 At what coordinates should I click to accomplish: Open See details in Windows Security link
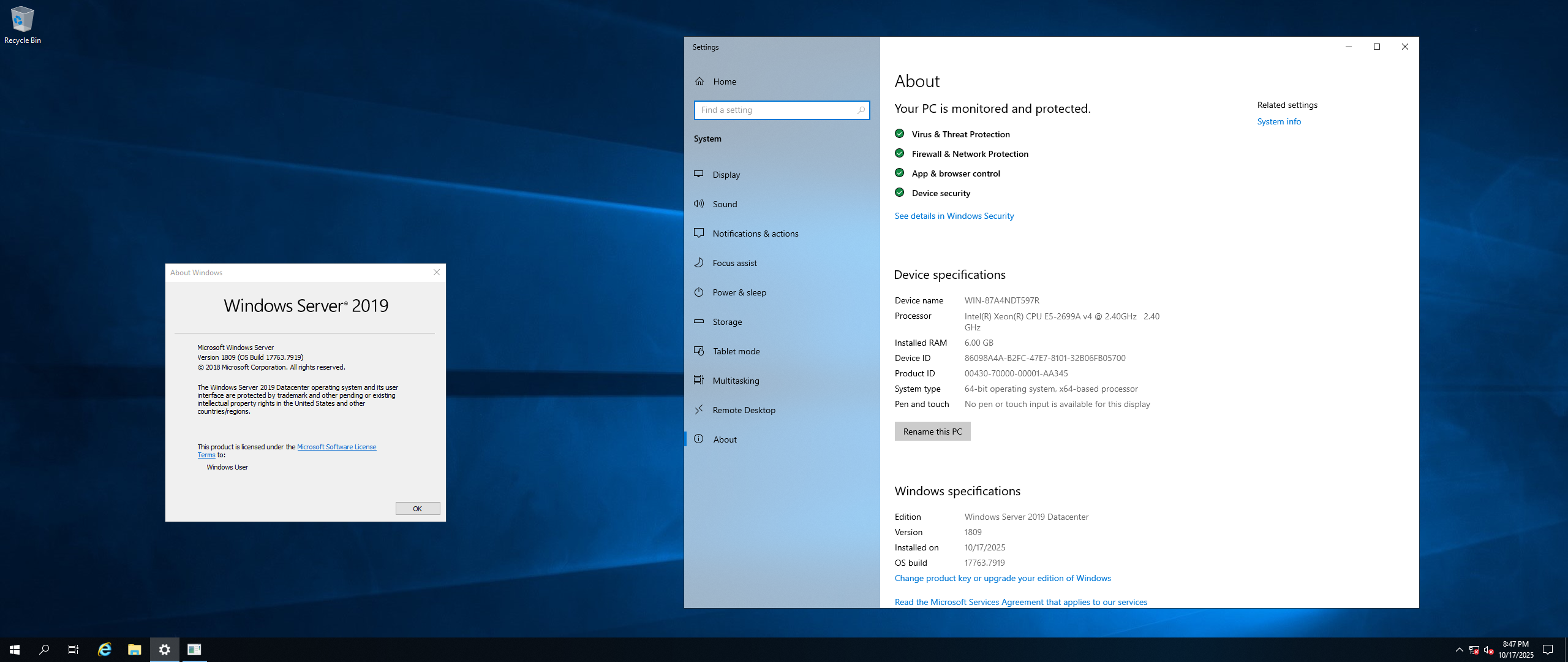tap(954, 216)
